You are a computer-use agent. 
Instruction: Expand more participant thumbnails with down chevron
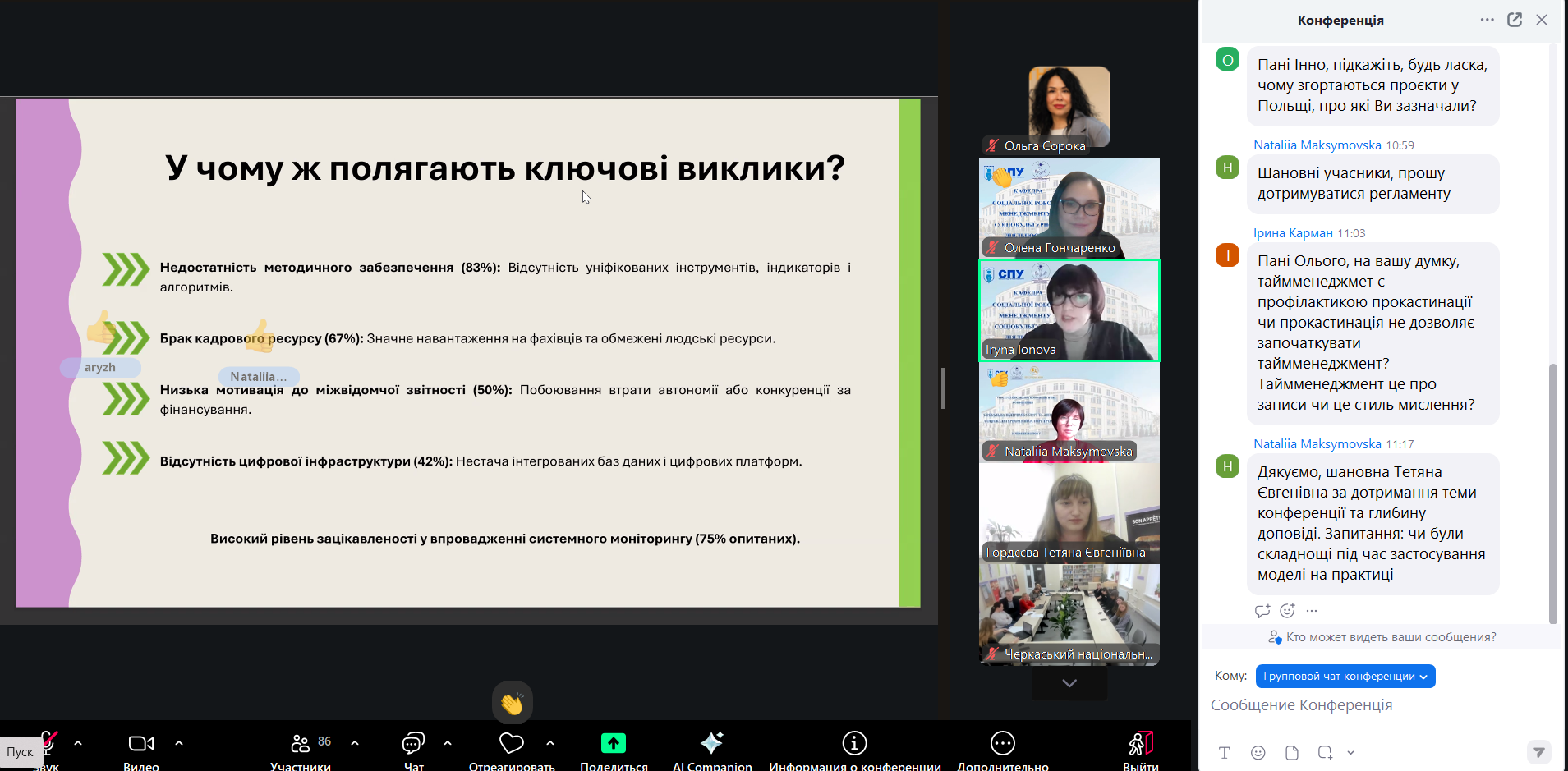pos(1069,683)
